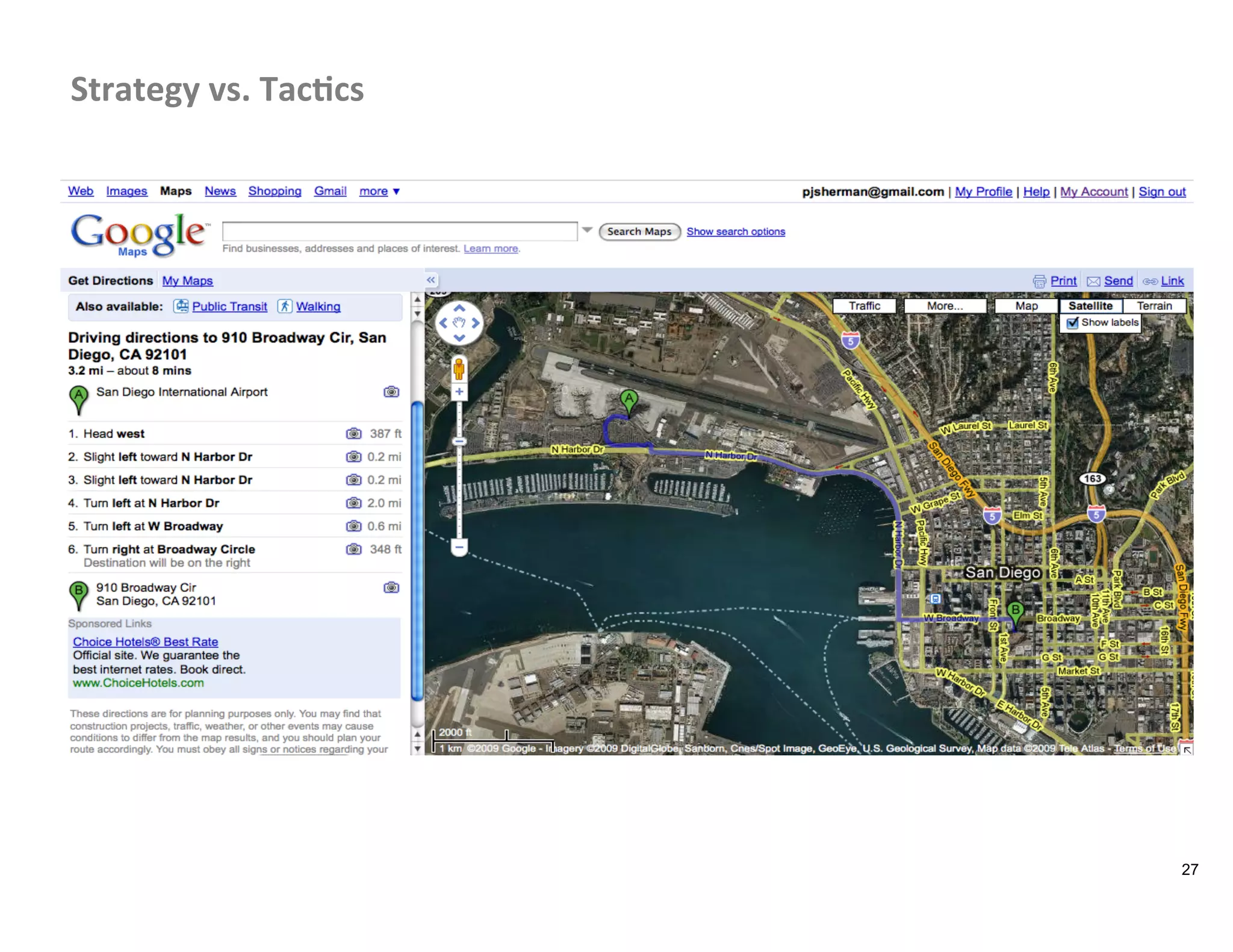The image size is (1233, 952).
Task: Toggle the Show labels checkbox
Action: point(1072,323)
